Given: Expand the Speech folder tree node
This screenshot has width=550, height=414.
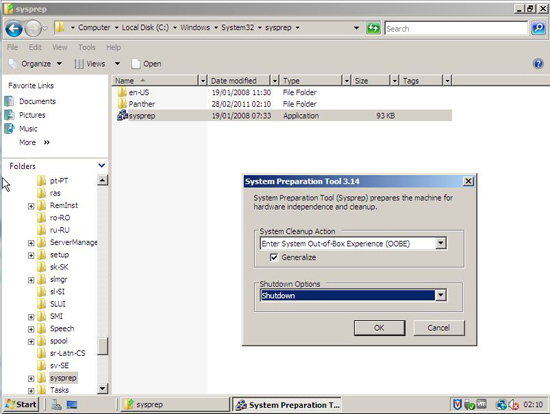Looking at the screenshot, I should tap(31, 329).
